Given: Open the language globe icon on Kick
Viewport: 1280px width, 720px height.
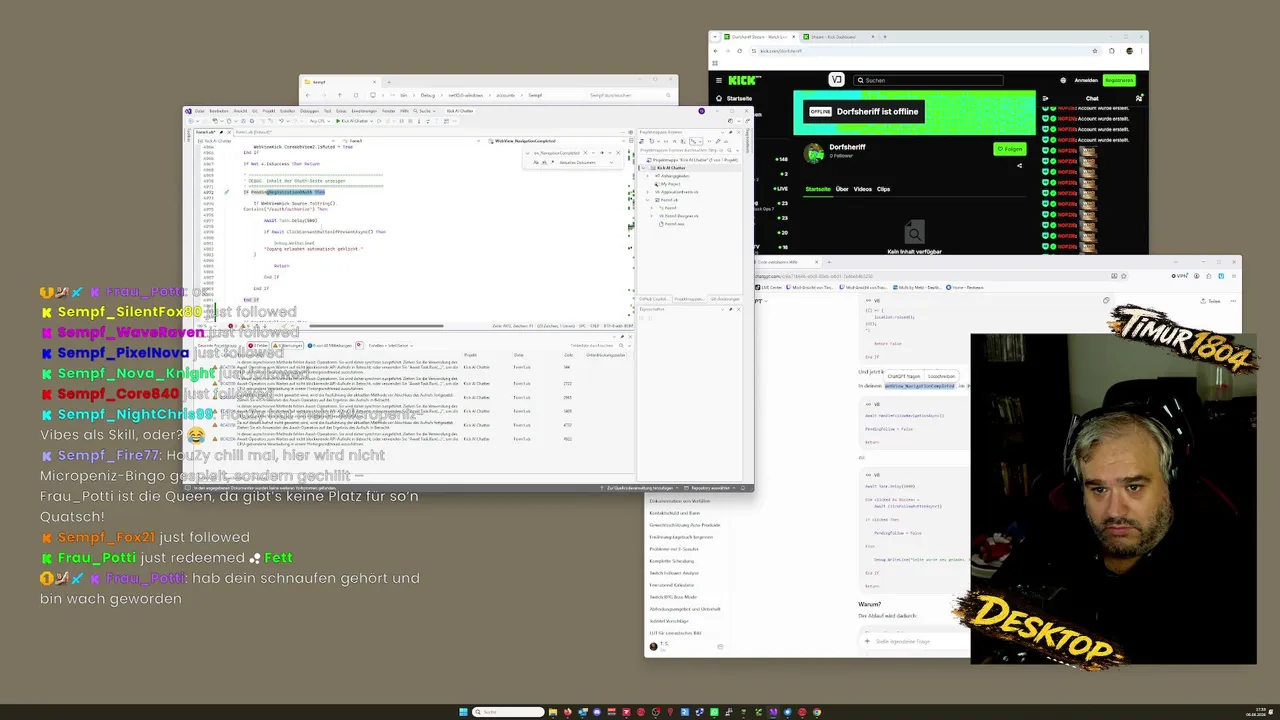Looking at the screenshot, I should pos(1063,80).
